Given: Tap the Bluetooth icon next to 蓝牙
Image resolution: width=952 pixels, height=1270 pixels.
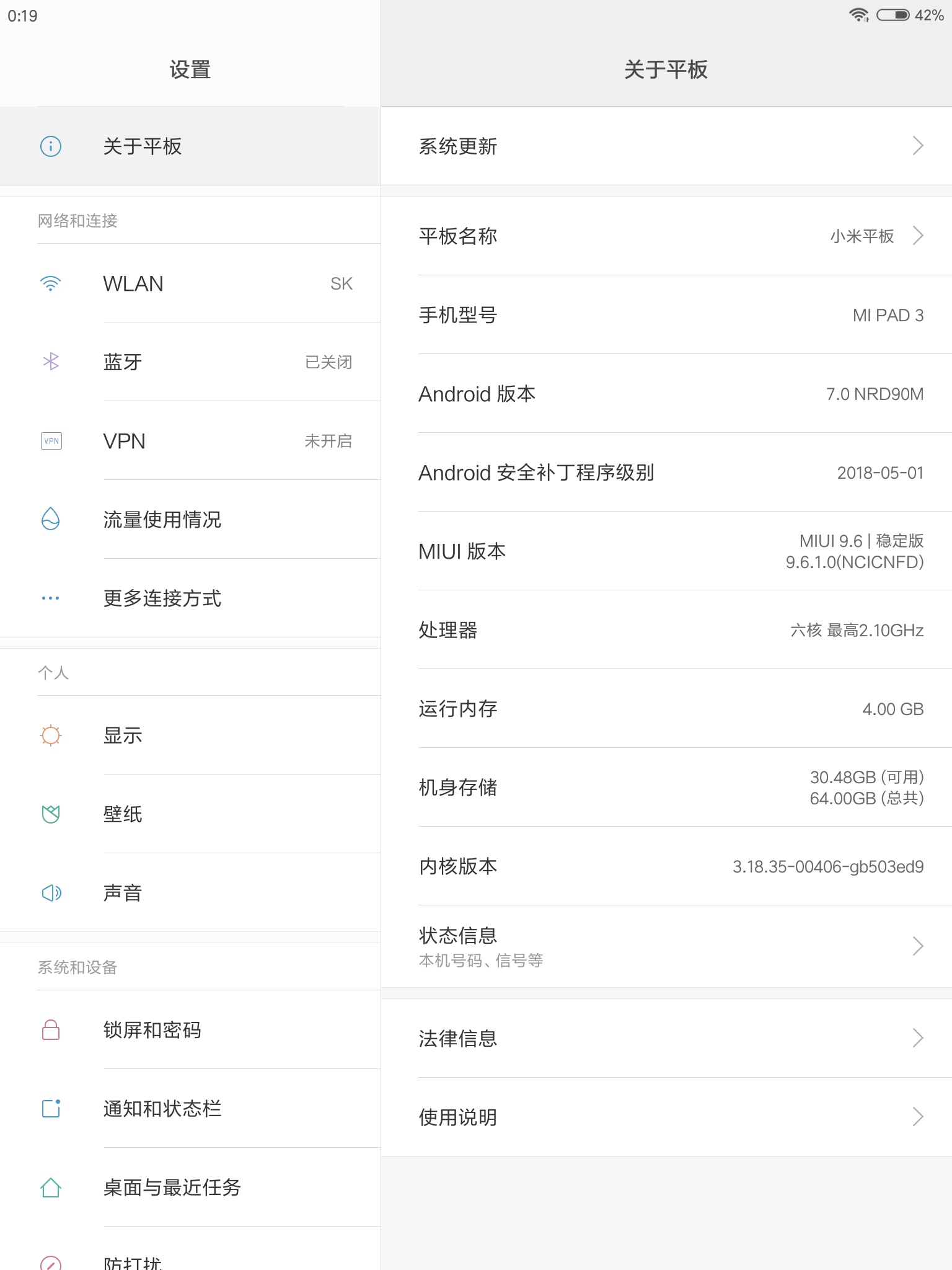Looking at the screenshot, I should click(51, 362).
